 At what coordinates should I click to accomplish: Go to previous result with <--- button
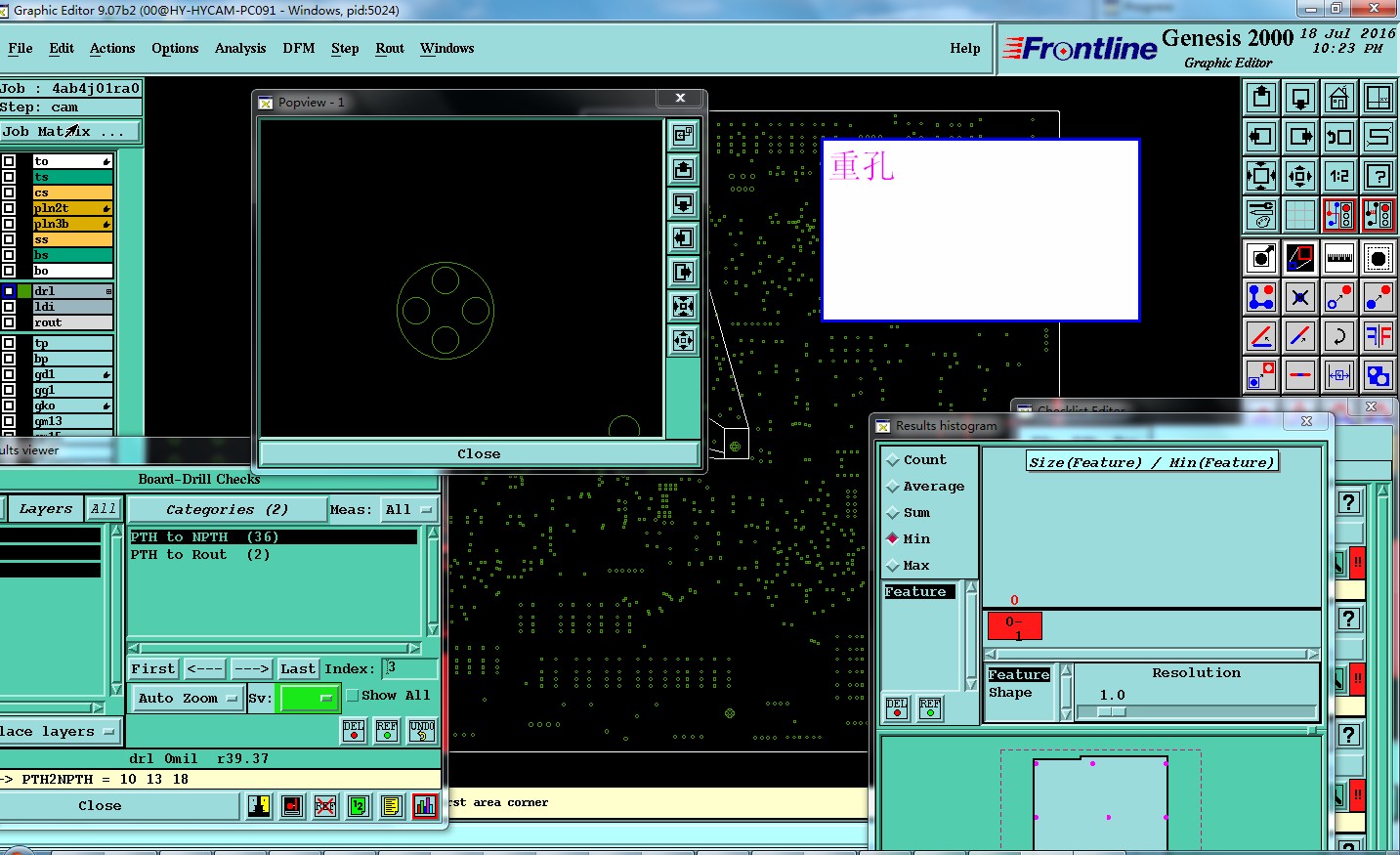[x=204, y=668]
